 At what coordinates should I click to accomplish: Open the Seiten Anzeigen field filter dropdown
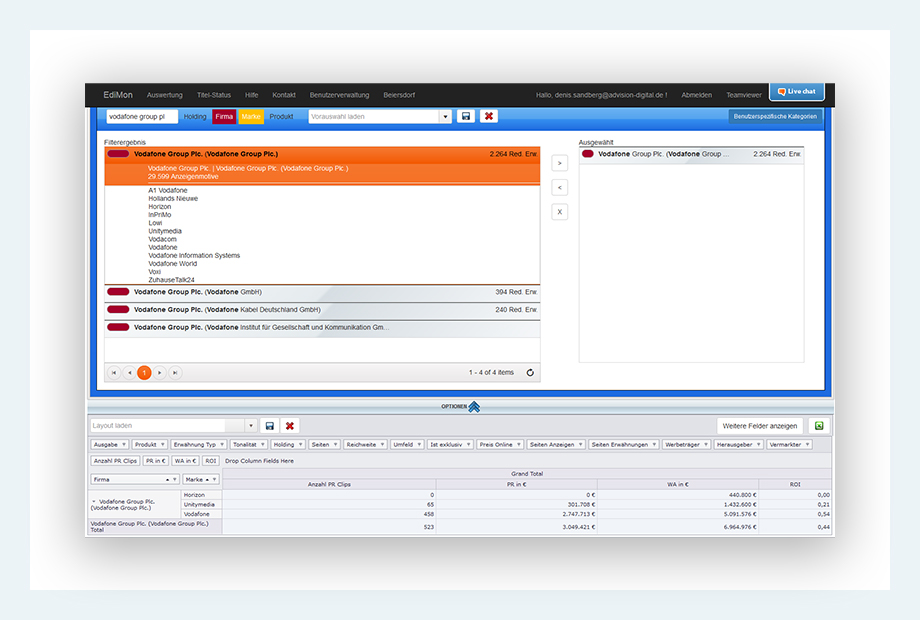click(580, 445)
